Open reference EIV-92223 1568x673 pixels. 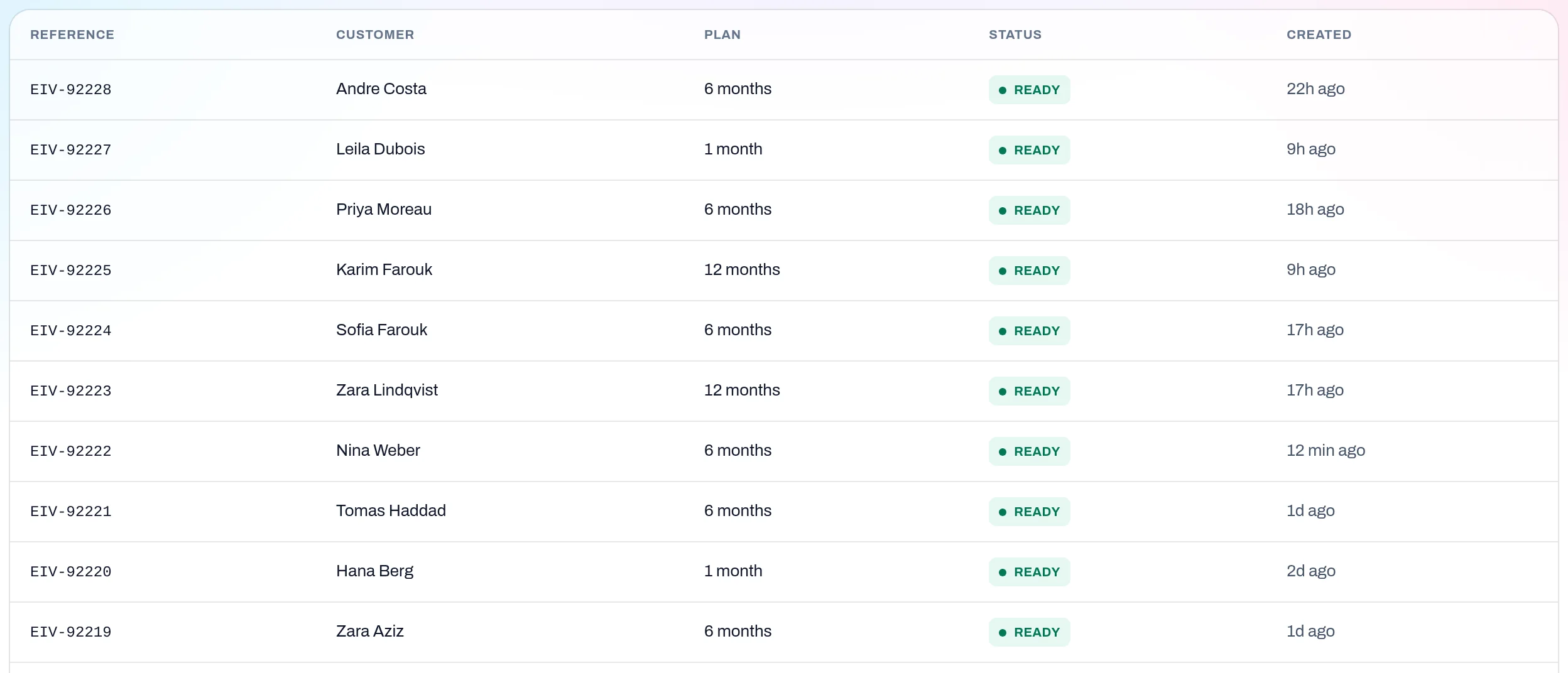coord(71,391)
